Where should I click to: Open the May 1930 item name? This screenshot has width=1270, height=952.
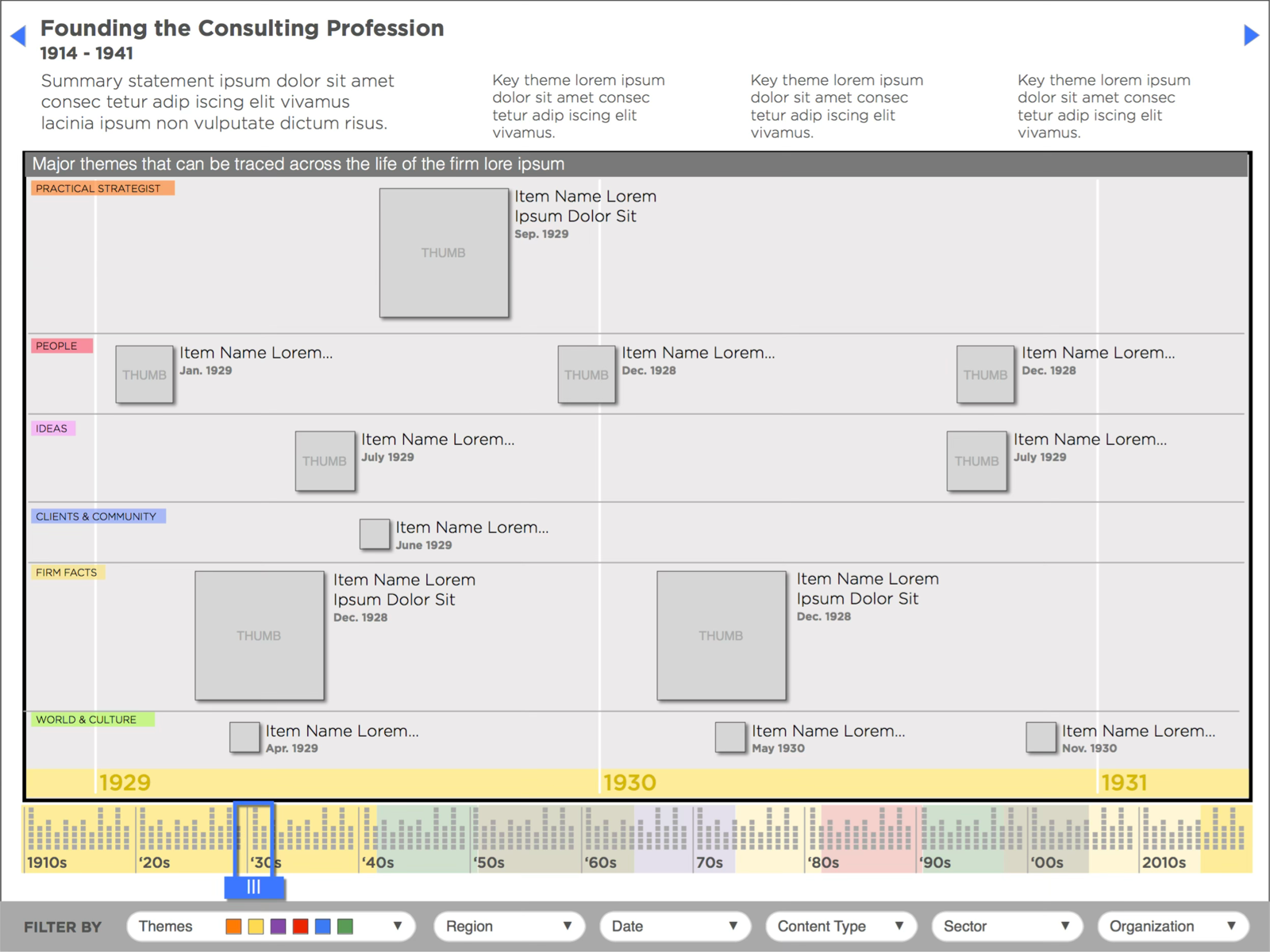[x=829, y=731]
